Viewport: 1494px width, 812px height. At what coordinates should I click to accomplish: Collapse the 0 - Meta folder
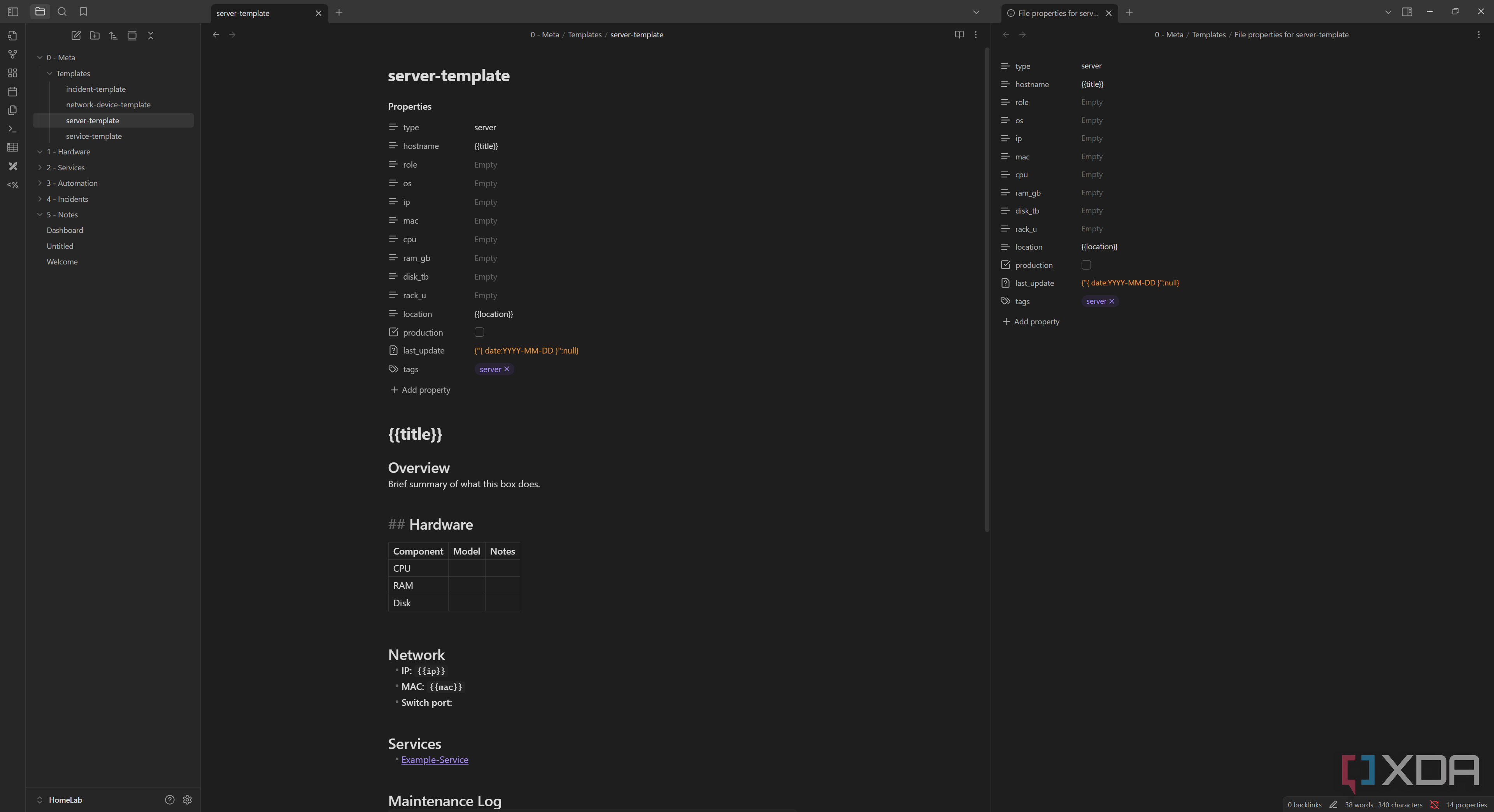click(x=40, y=58)
